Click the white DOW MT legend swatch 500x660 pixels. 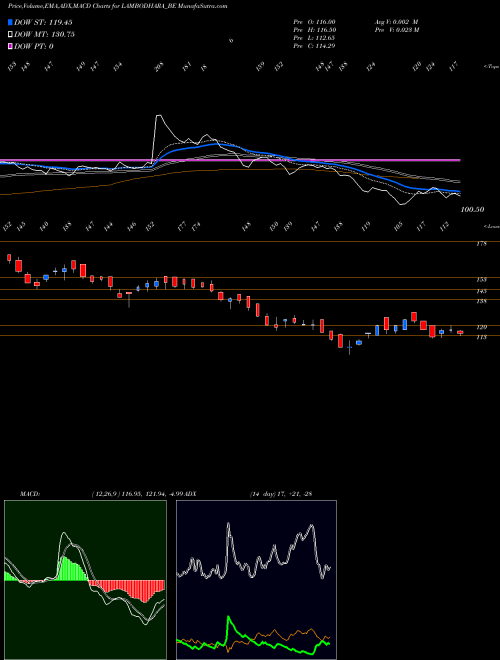(10, 34)
